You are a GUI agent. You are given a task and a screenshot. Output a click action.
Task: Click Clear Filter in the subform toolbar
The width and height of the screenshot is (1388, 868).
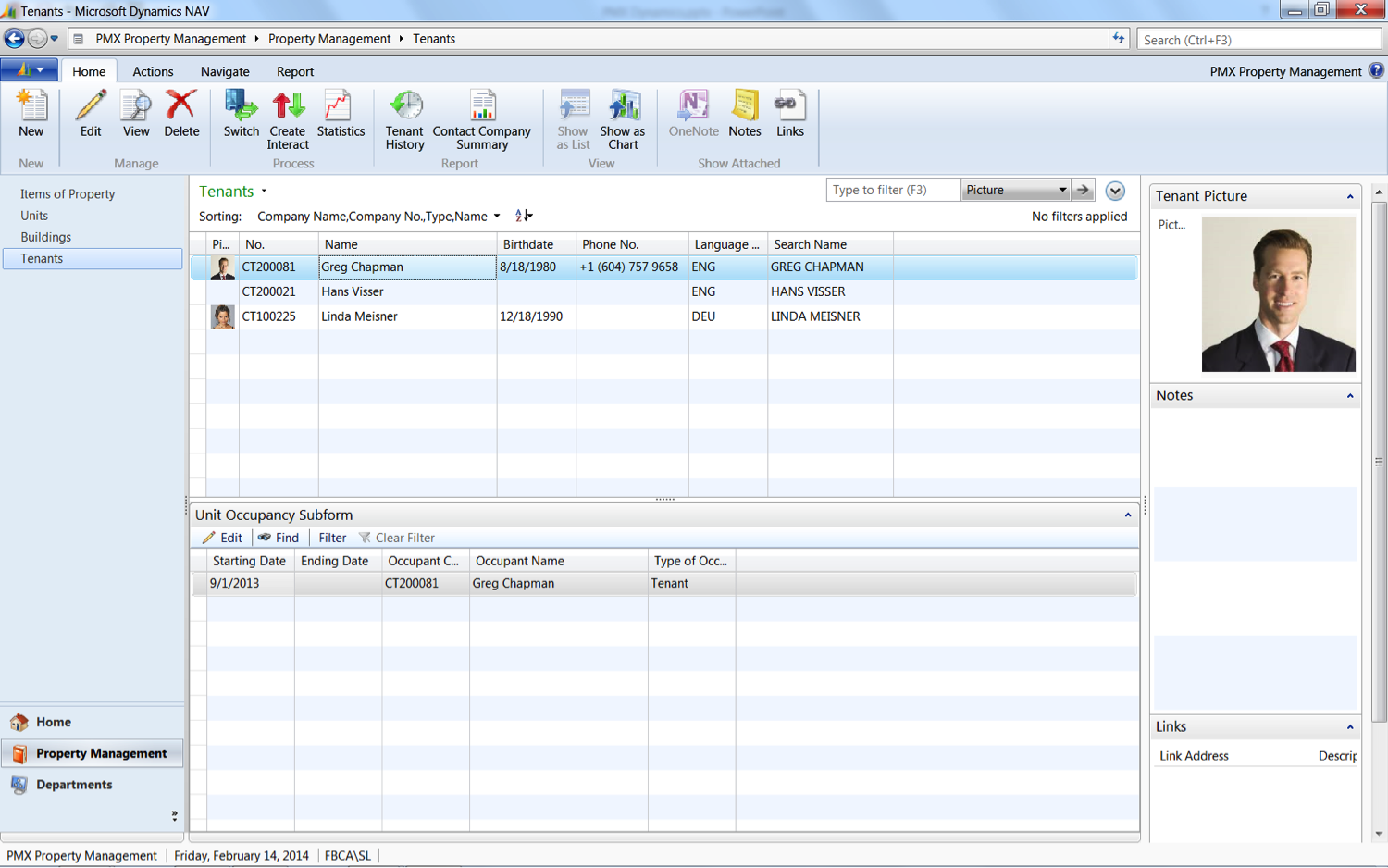point(397,538)
